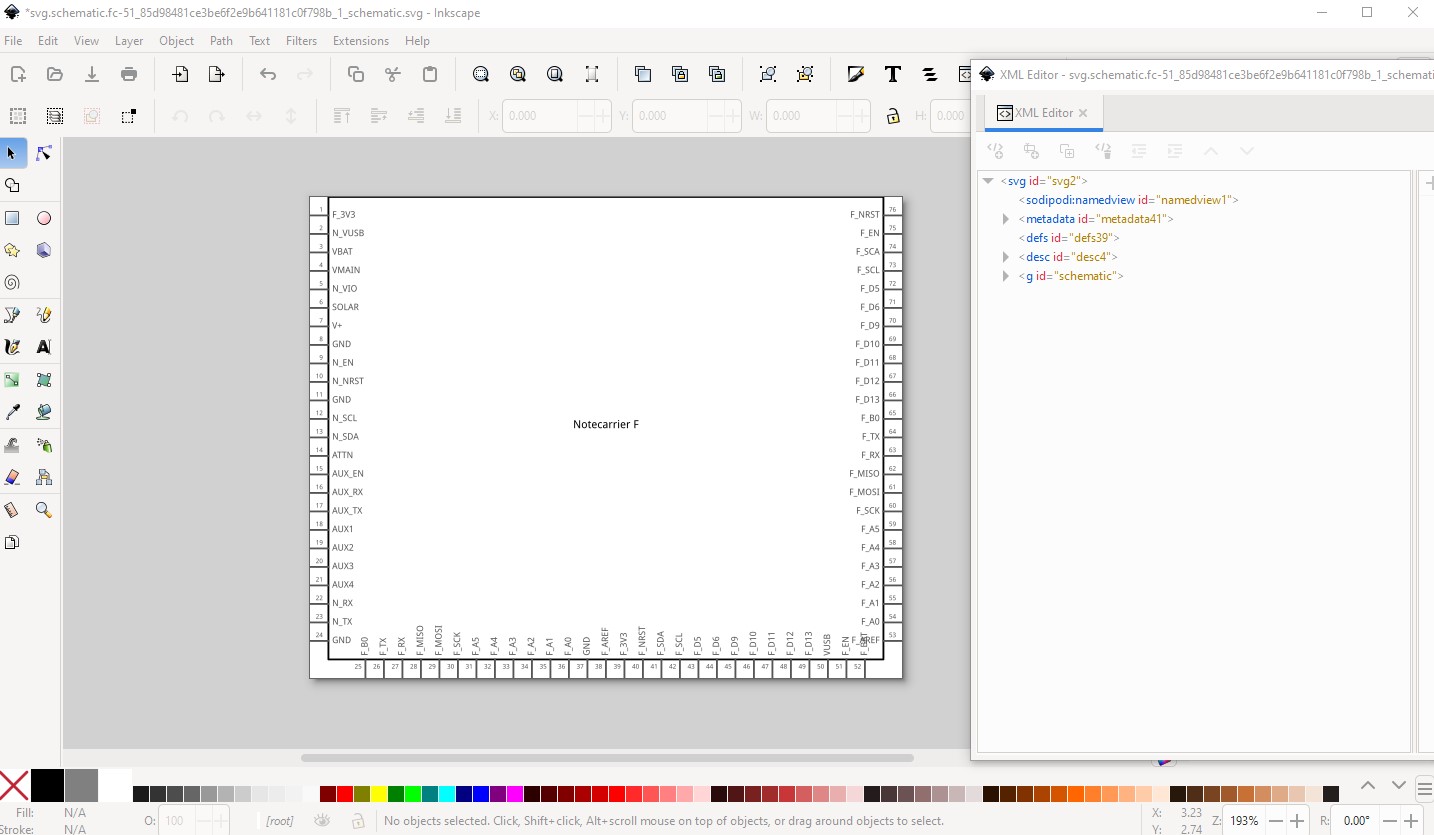Choose the Rectangle tool
This screenshot has height=835, width=1434.
pos(12,218)
